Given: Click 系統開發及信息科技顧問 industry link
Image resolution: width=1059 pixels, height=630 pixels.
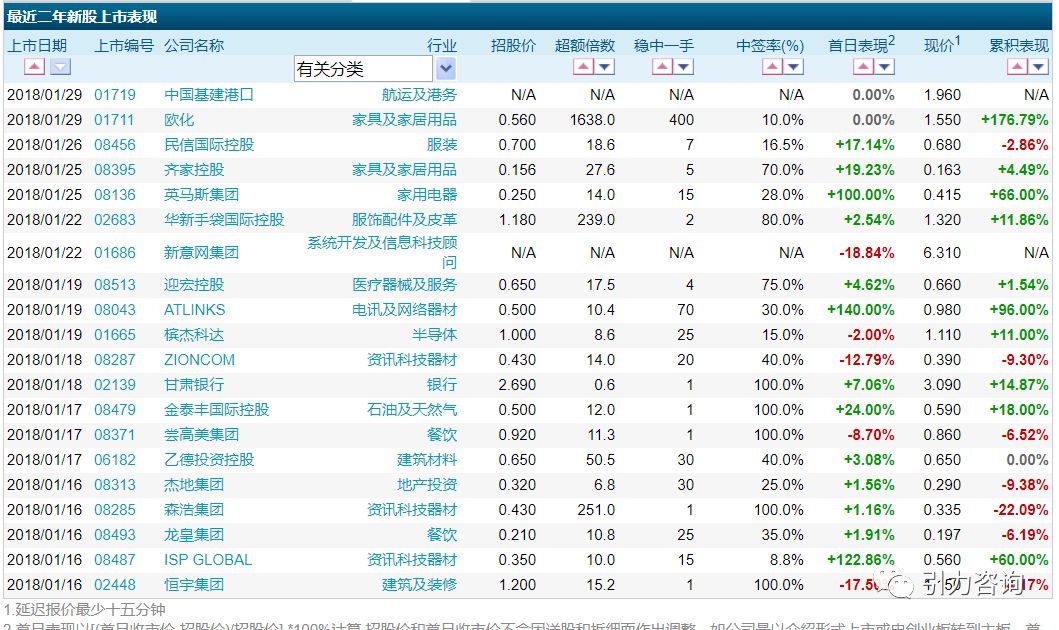Looking at the screenshot, I should (382, 252).
